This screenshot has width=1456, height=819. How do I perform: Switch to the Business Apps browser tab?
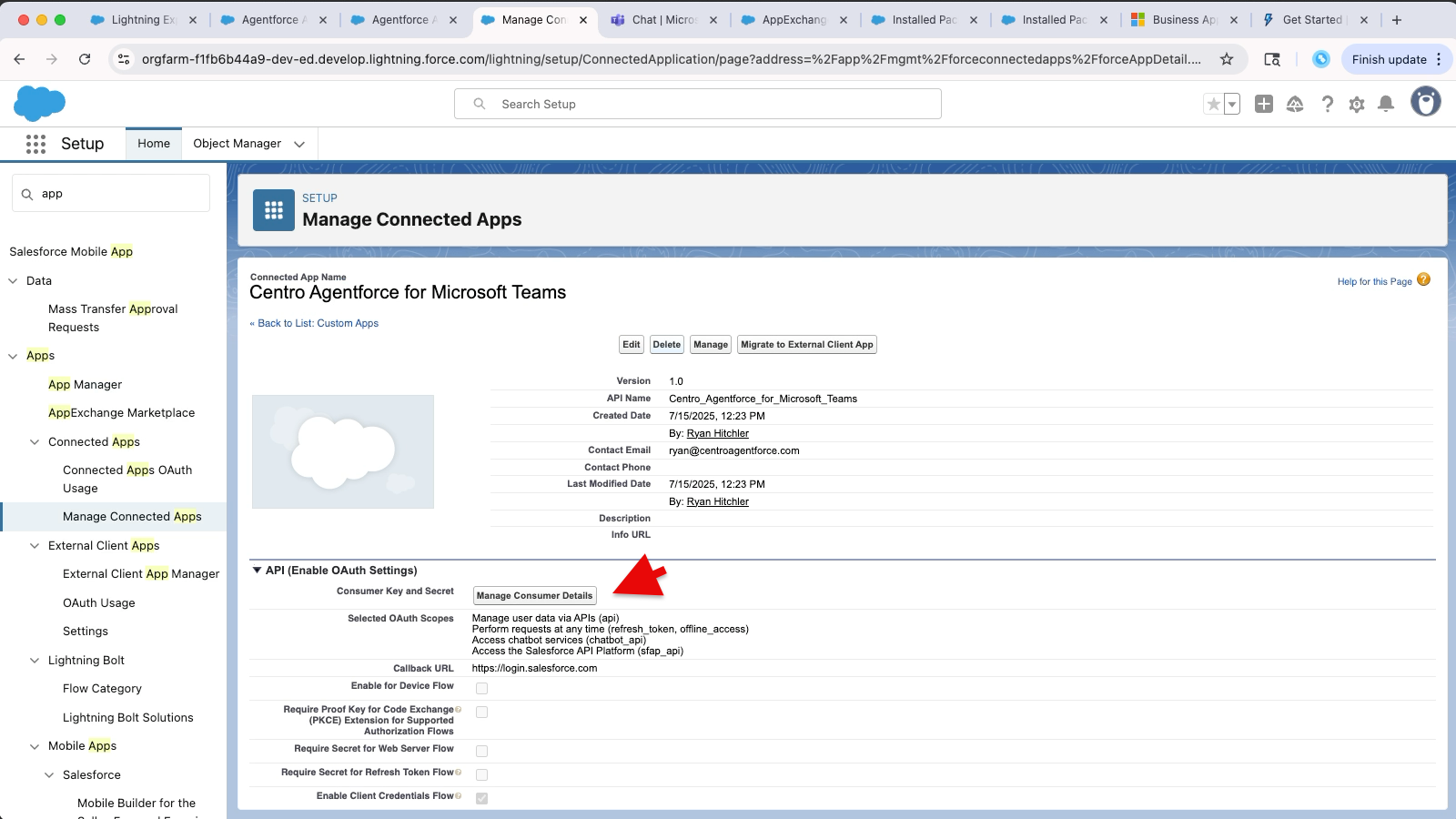coord(1185,19)
